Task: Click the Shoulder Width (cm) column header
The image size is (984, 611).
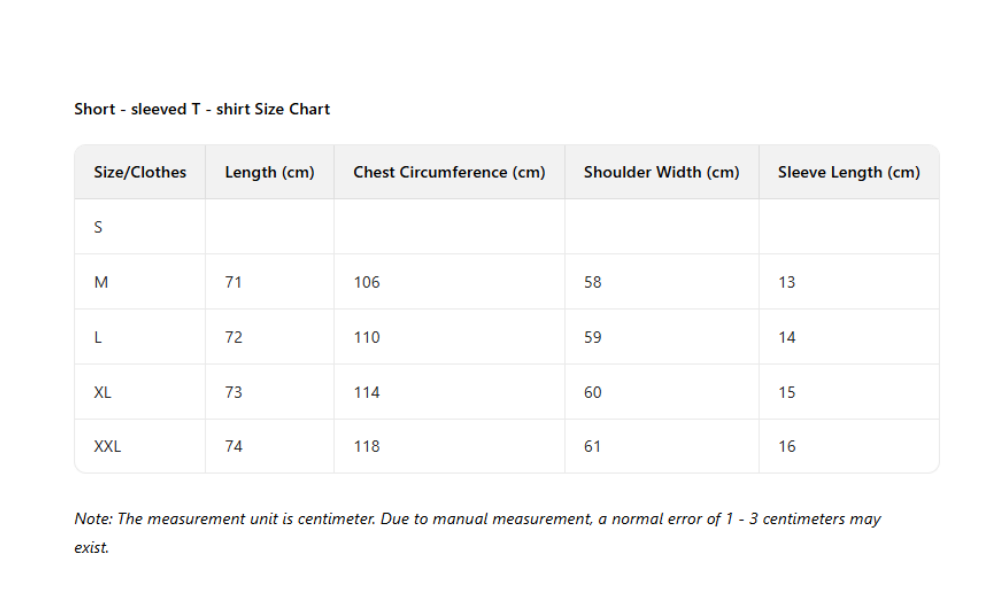Action: (x=661, y=172)
